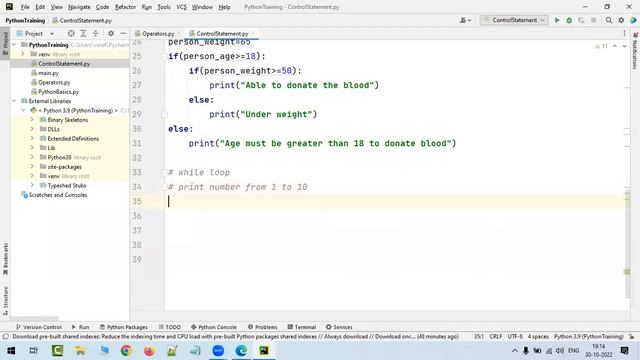
Task: Open Terminal tool window
Action: (x=302, y=327)
